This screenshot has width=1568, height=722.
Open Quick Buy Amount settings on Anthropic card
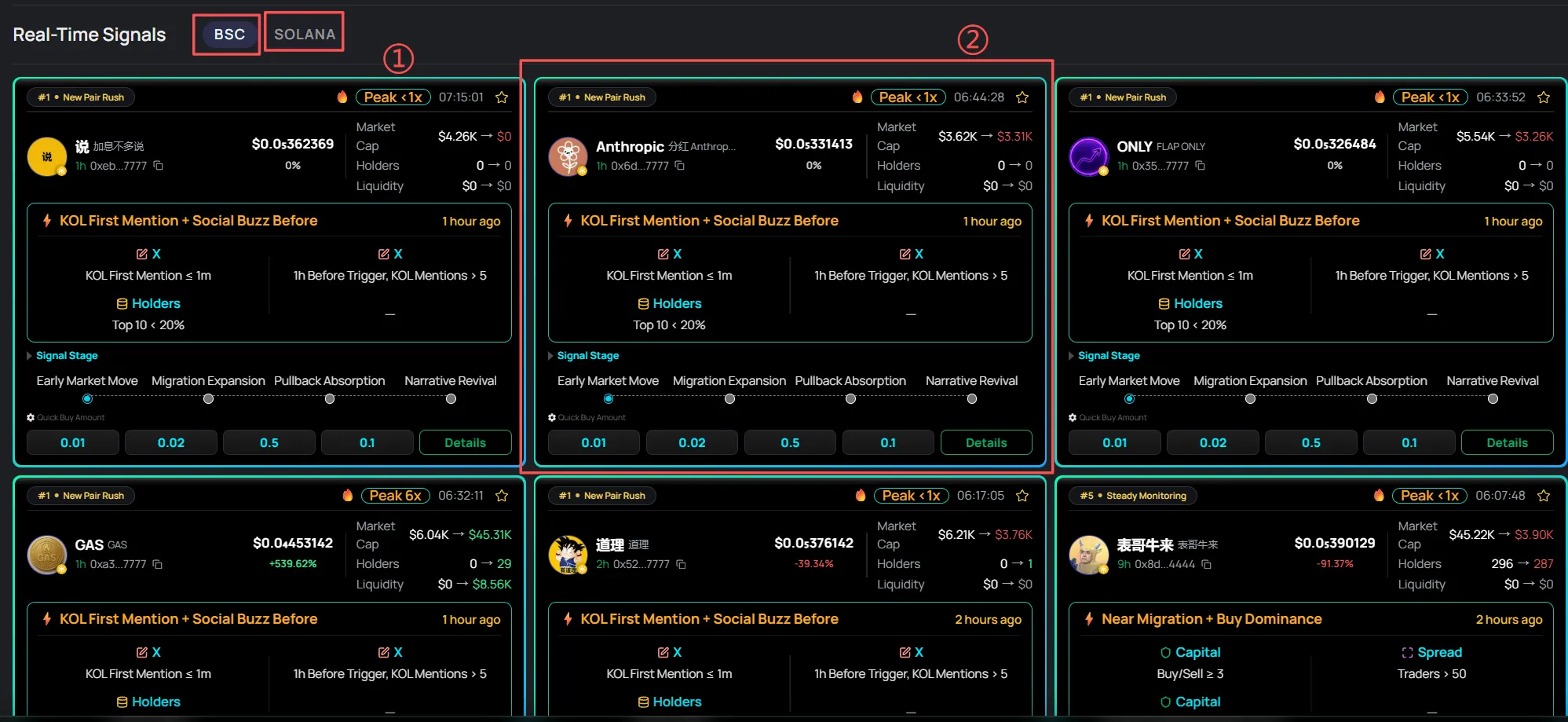coord(552,418)
